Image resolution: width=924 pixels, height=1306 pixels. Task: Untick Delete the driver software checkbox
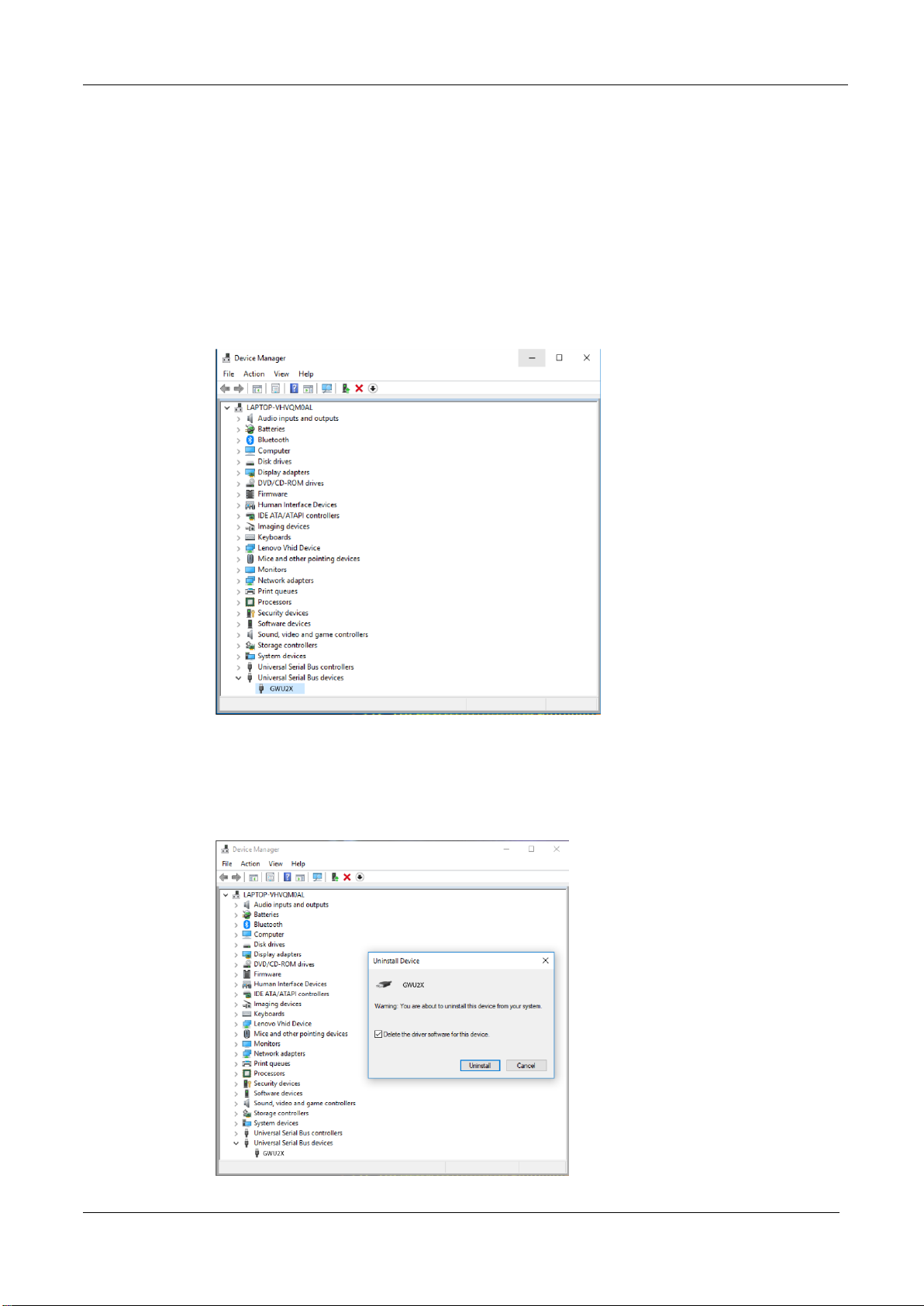tap(378, 1034)
